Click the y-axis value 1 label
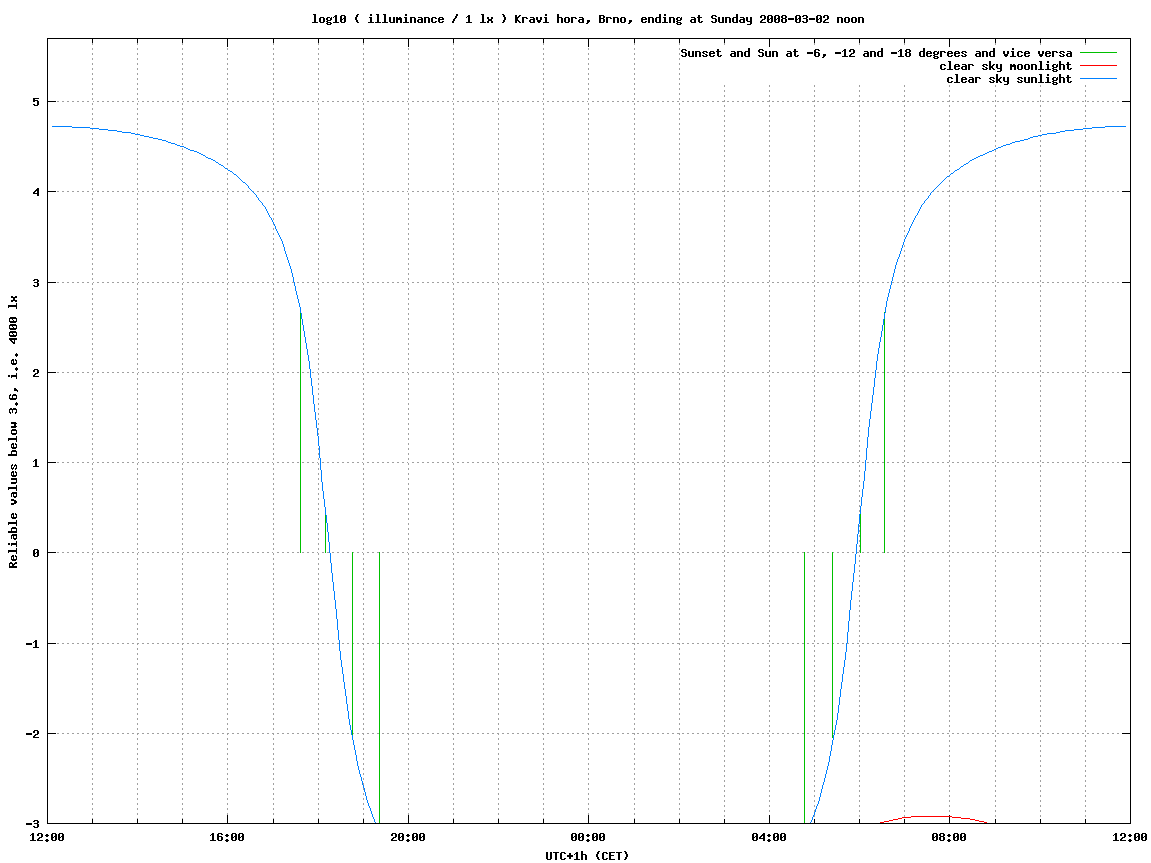Screen dimensions: 1151x863 [x=36, y=463]
